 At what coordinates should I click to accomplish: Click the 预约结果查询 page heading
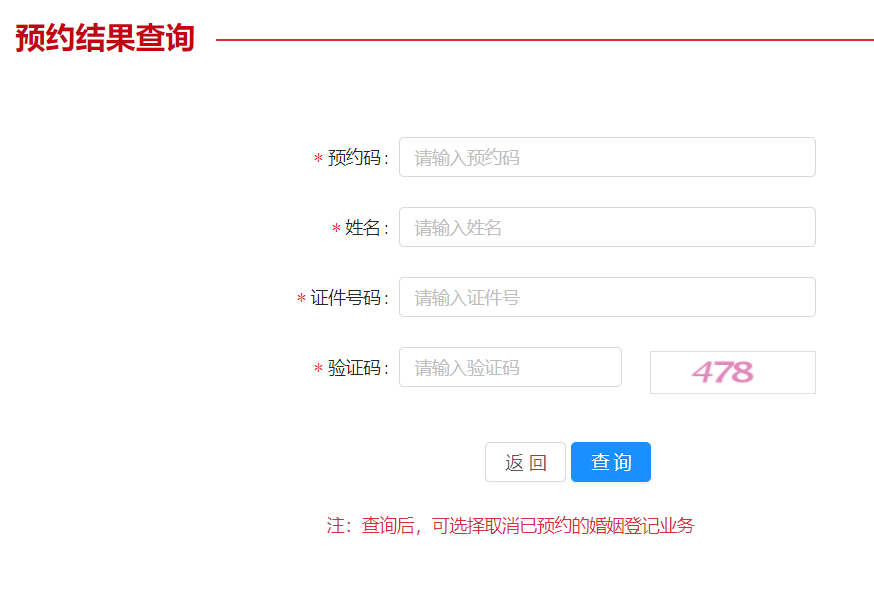click(105, 39)
